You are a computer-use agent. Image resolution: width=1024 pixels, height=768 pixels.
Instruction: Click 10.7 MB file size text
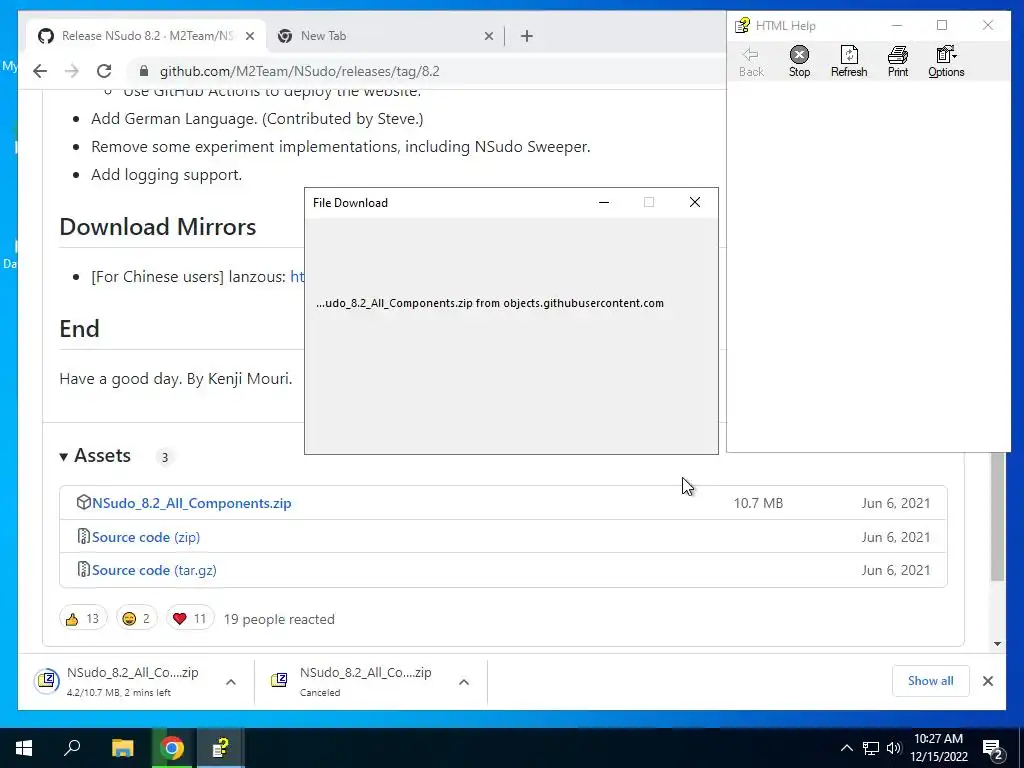(758, 503)
